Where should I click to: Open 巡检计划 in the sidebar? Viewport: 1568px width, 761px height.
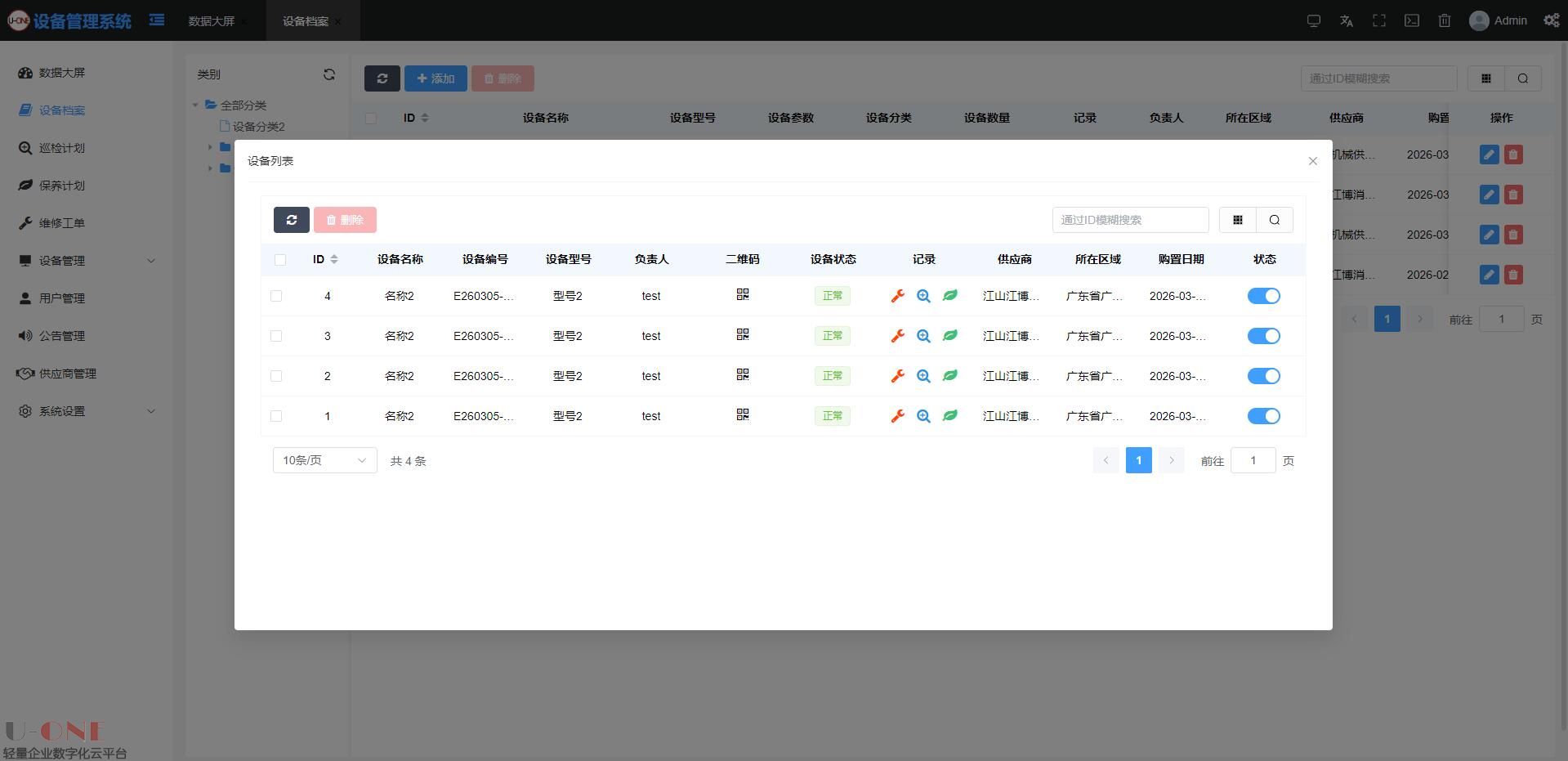pos(62,148)
